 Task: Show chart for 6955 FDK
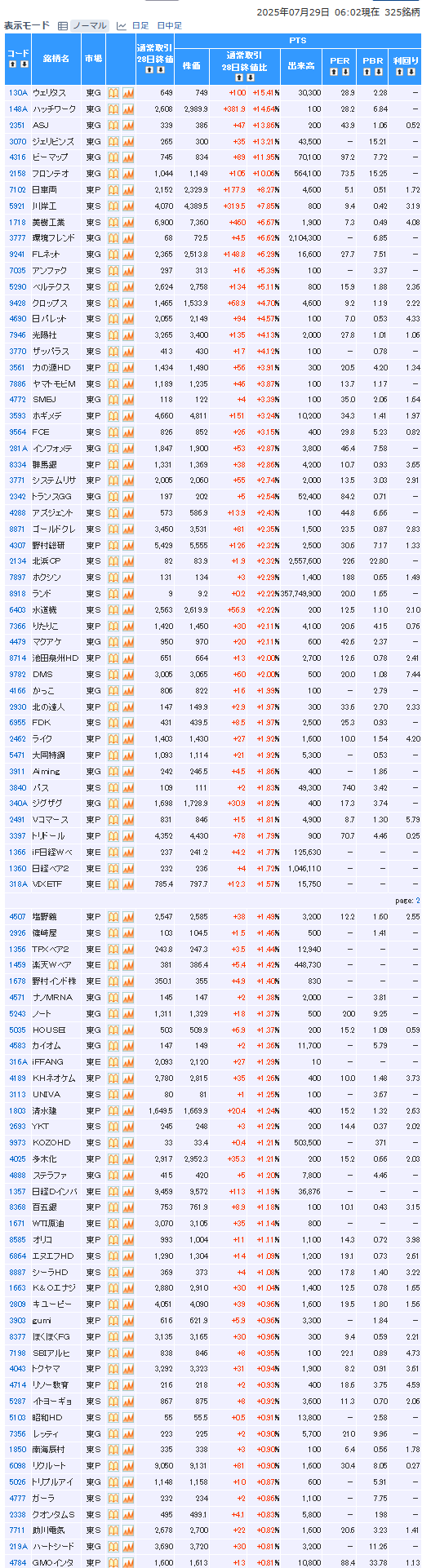click(x=128, y=723)
